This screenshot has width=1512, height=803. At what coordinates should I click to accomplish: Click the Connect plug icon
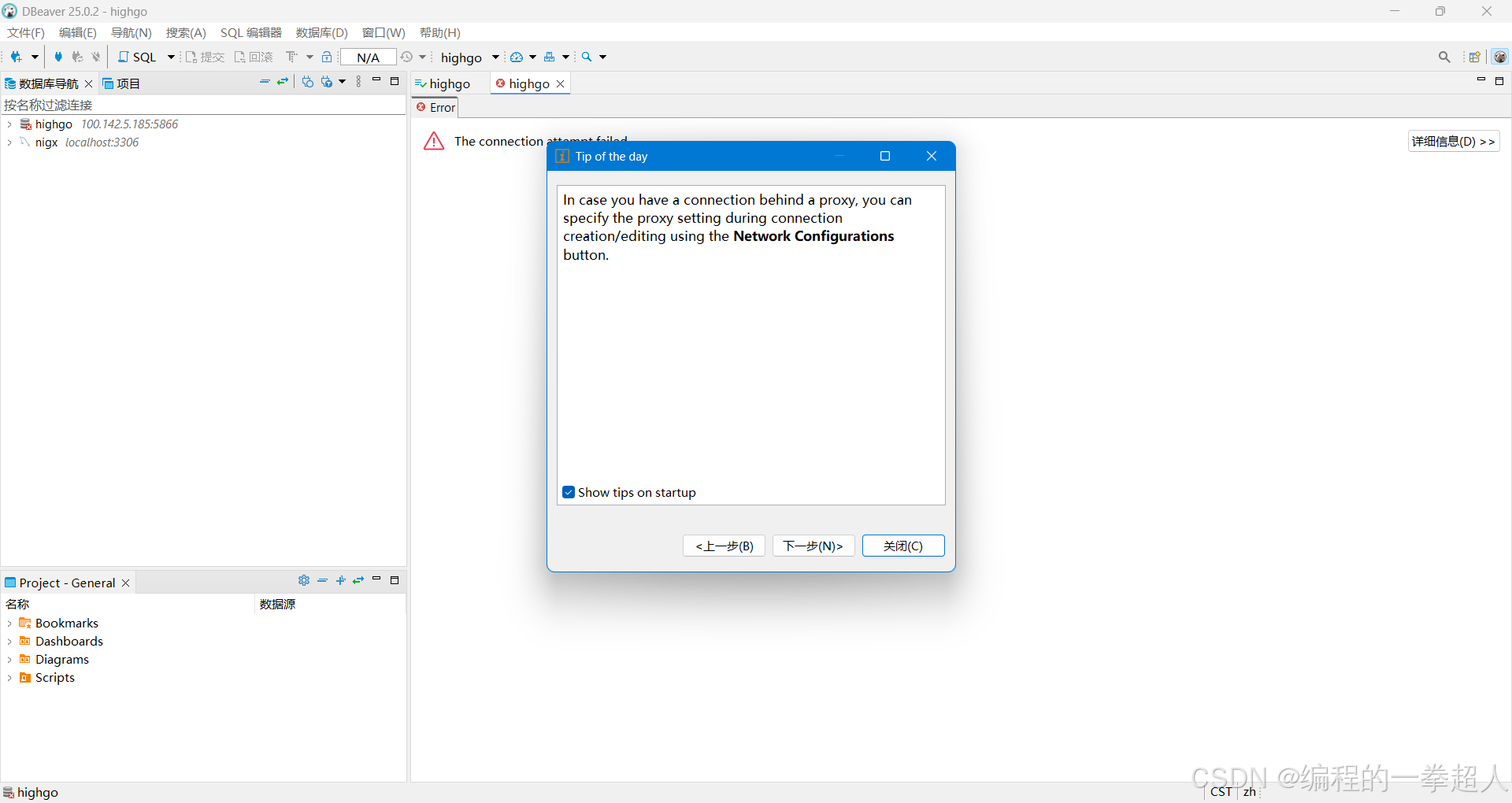(57, 57)
